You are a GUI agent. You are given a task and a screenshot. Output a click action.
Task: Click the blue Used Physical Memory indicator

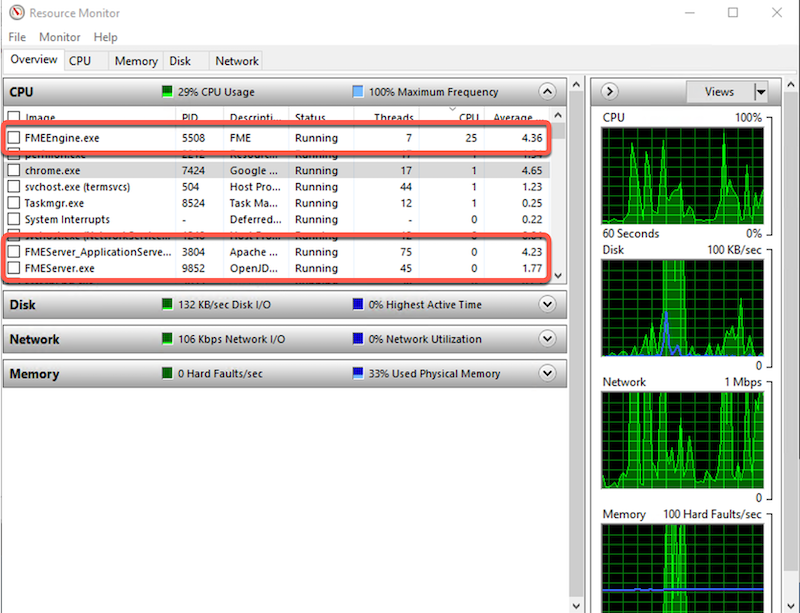358,374
